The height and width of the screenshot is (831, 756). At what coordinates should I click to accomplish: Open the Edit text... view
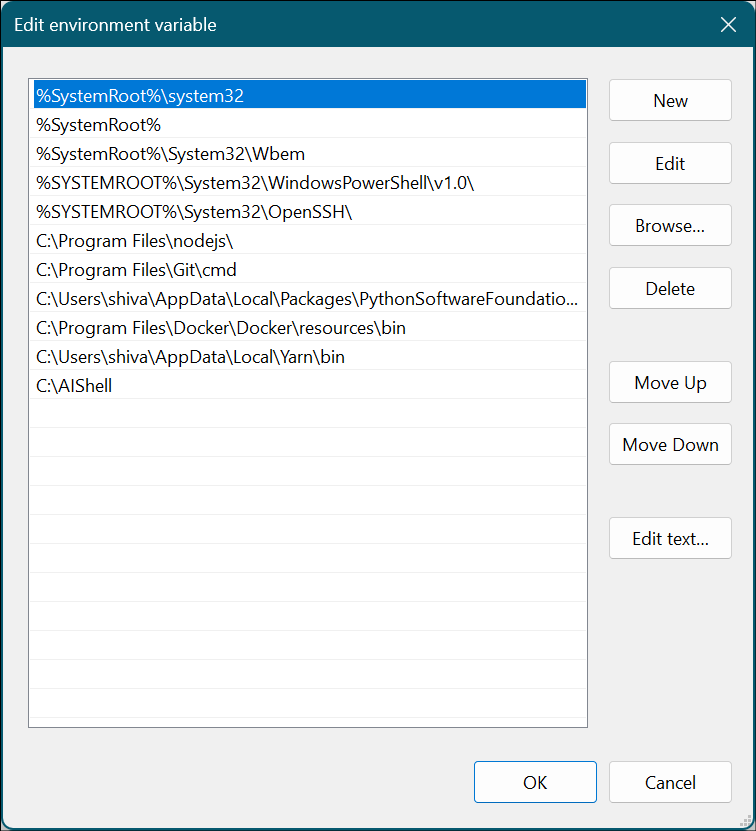pos(670,539)
